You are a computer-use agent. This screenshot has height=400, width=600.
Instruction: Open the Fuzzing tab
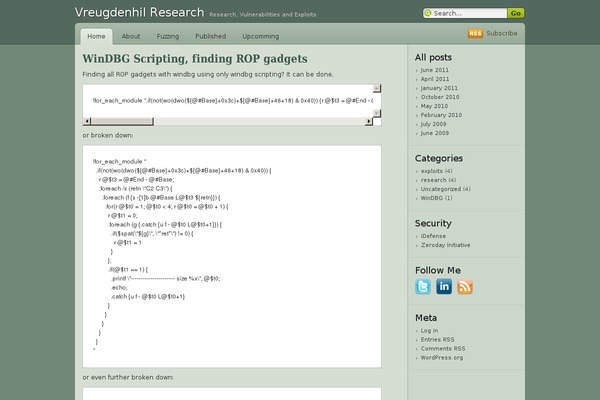coord(168,36)
